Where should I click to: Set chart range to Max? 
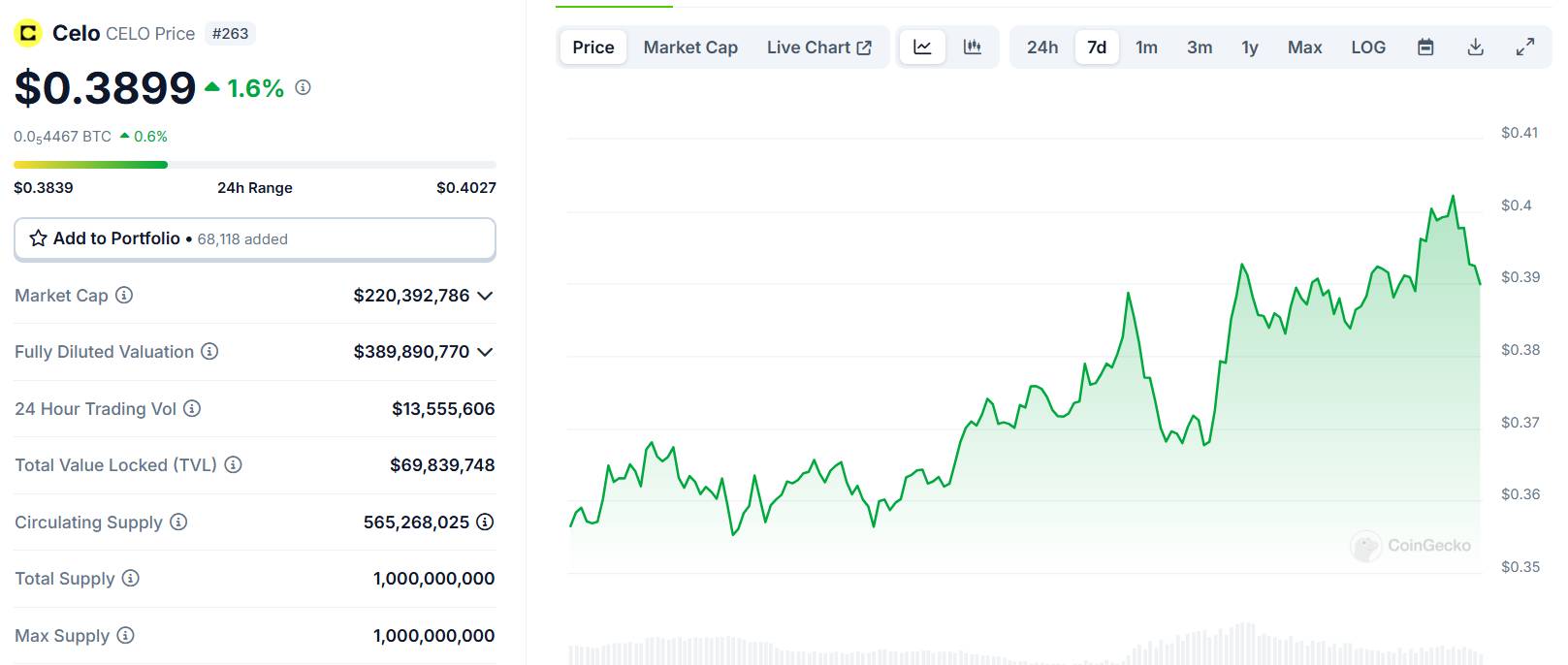coord(1304,47)
